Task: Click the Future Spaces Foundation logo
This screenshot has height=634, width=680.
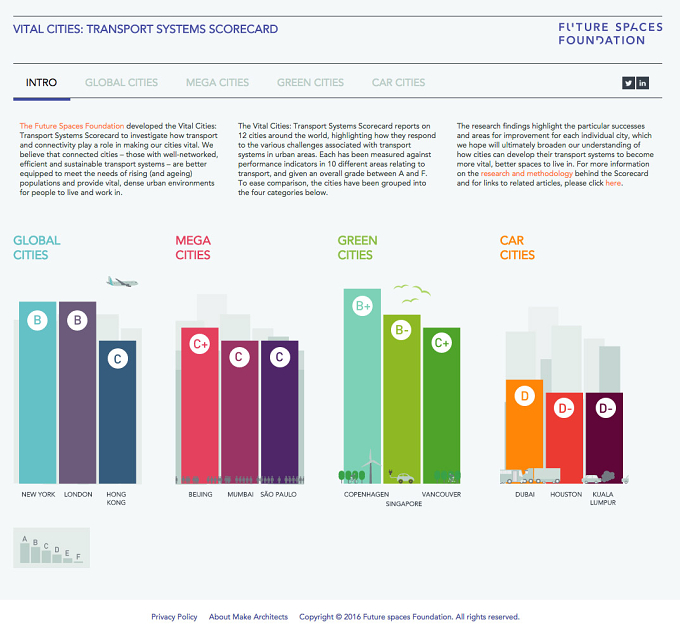Action: pyautogui.click(x=610, y=33)
